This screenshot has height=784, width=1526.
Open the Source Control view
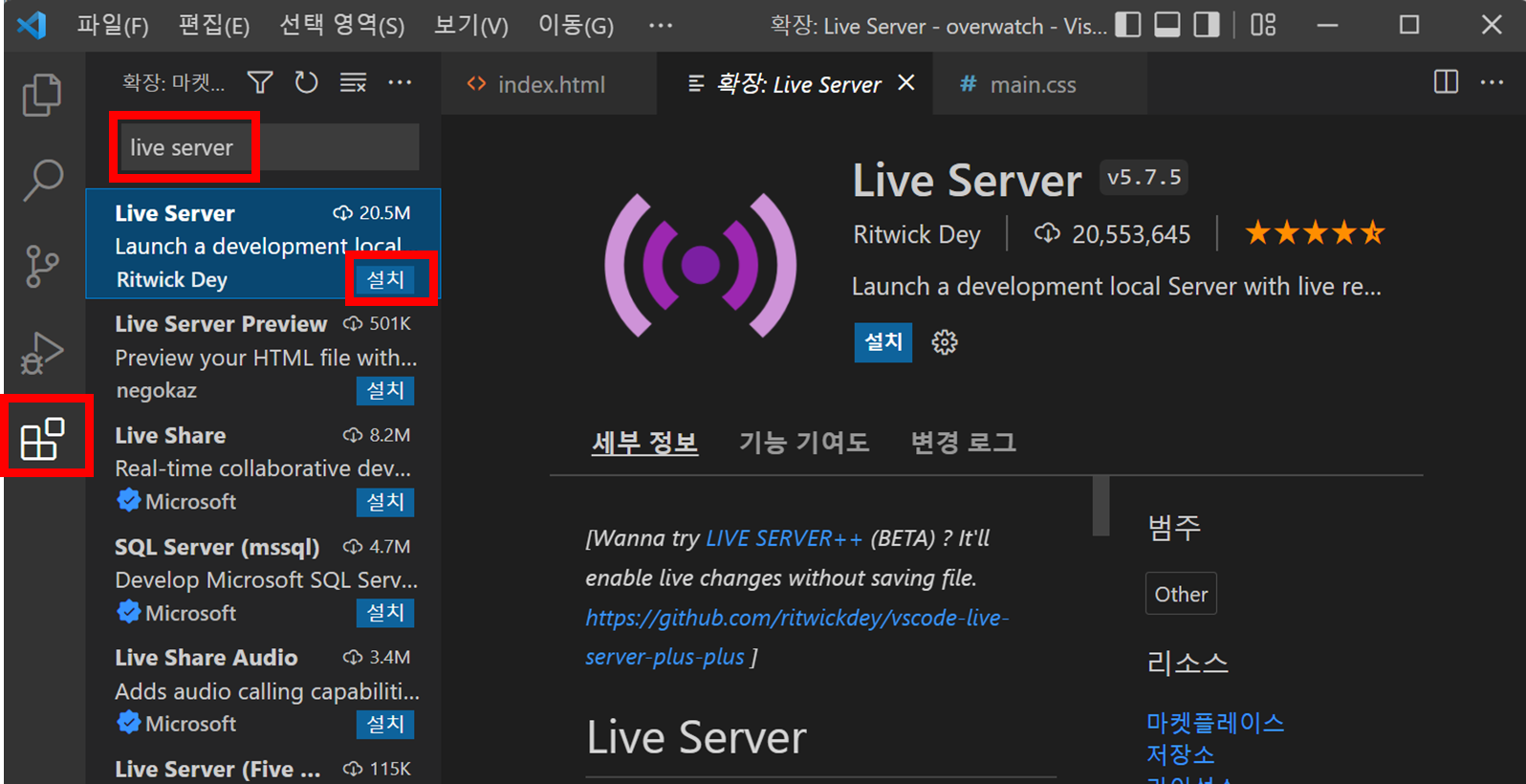point(42,266)
